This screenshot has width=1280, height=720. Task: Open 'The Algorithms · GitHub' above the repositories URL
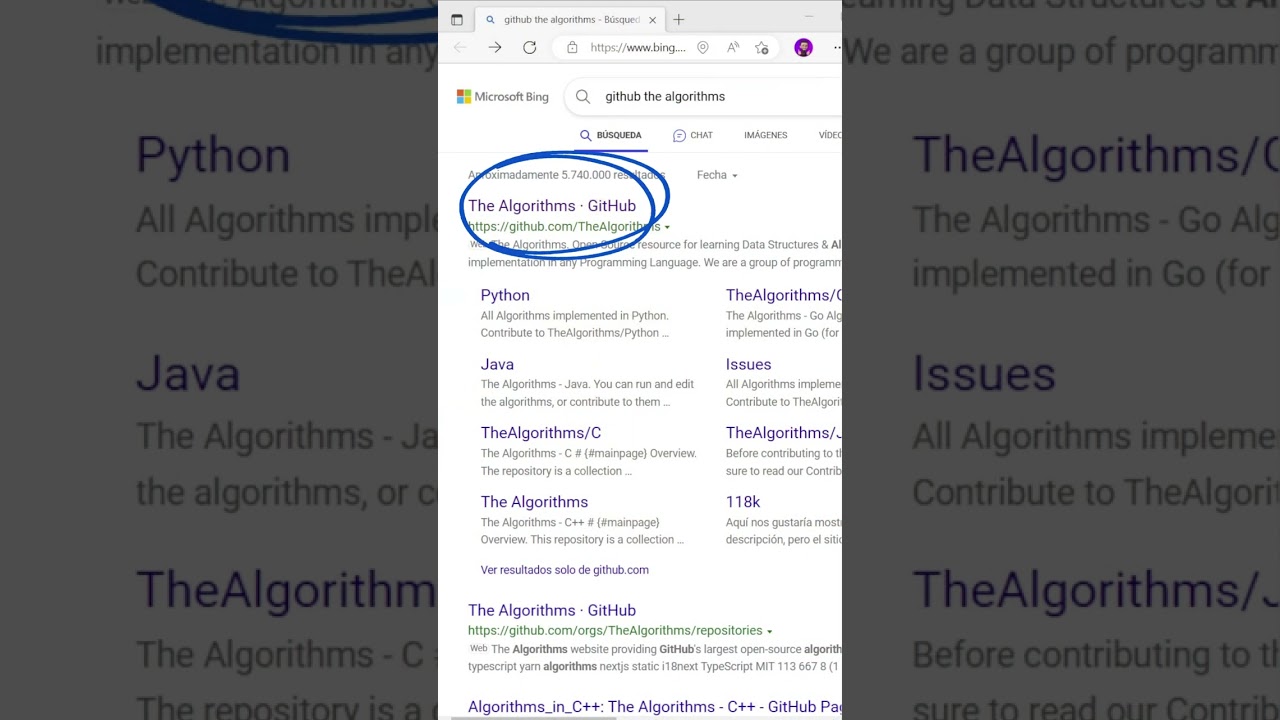pos(552,610)
